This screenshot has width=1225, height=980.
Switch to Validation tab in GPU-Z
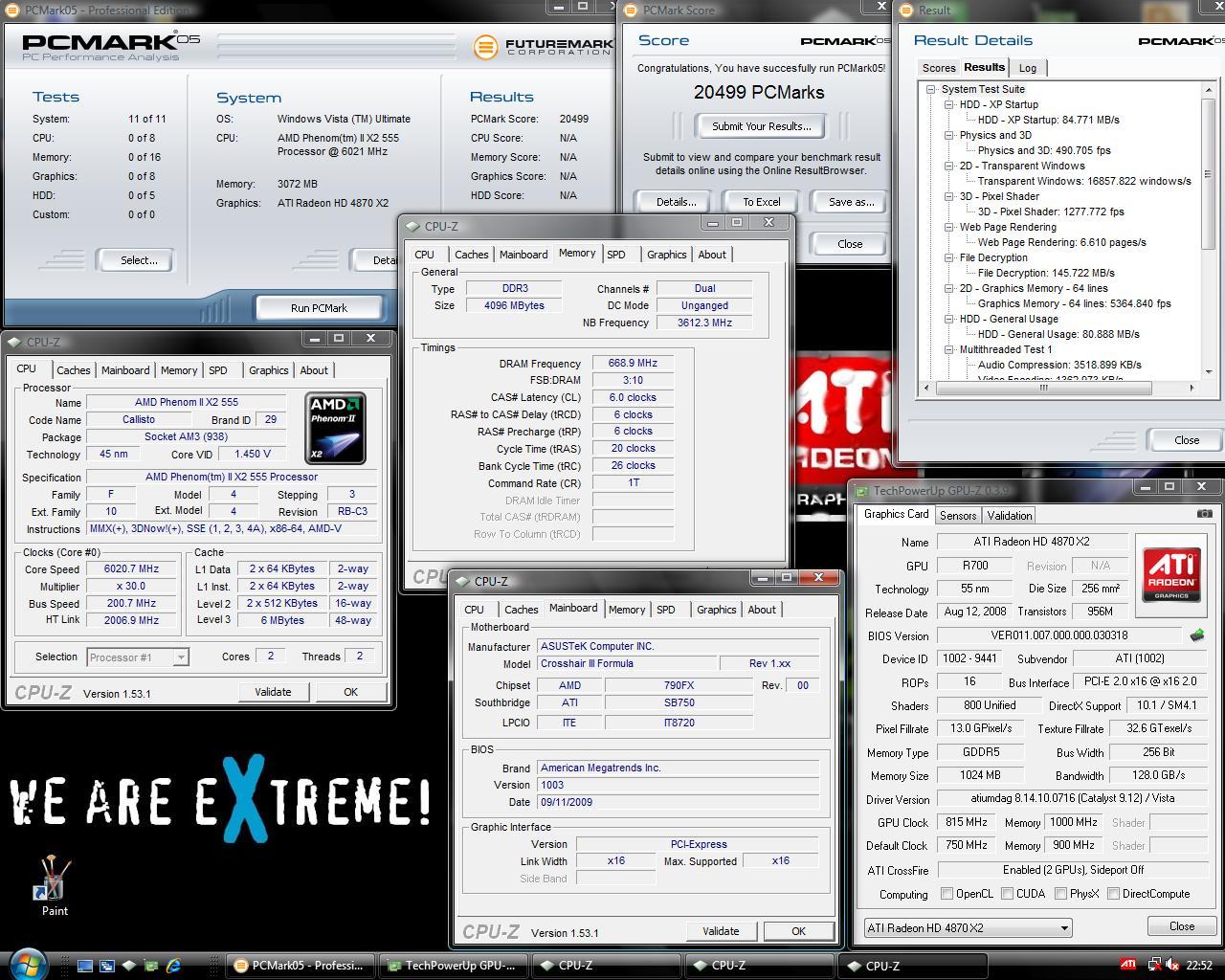click(1009, 515)
